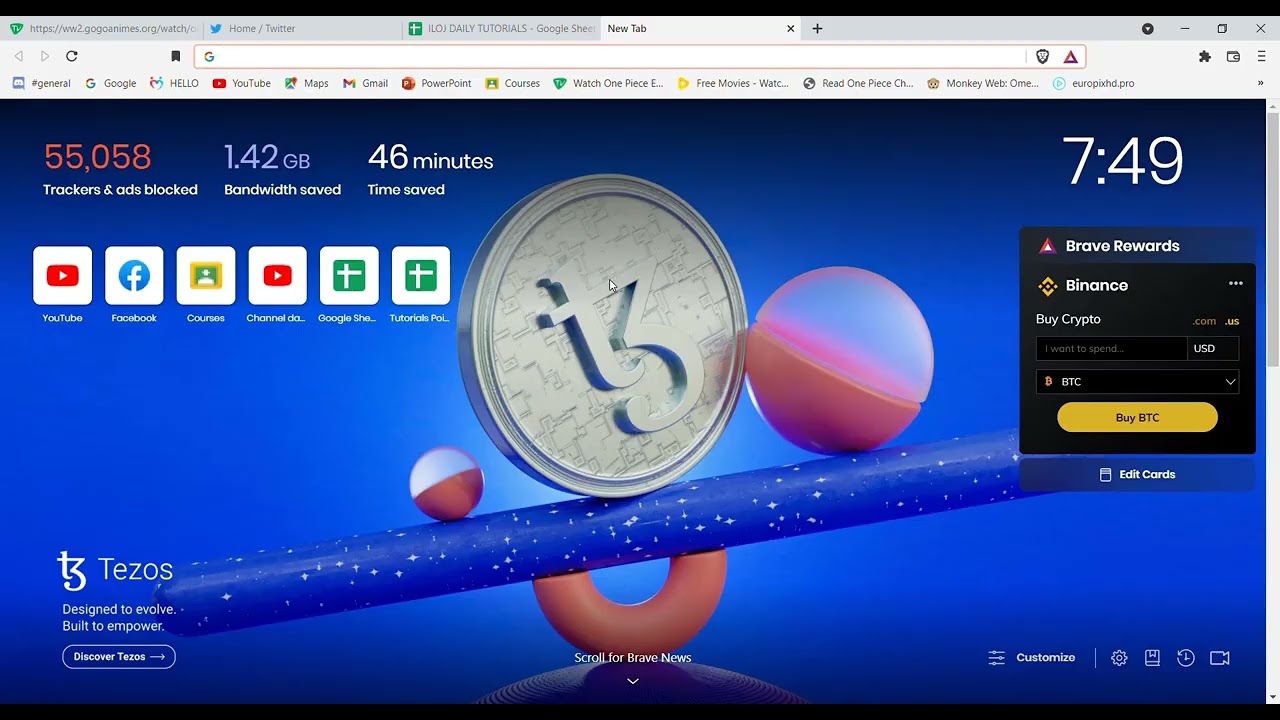The width and height of the screenshot is (1280, 720).
Task: Open the Courses bookmark in bookmarks bar
Action: [x=512, y=84]
